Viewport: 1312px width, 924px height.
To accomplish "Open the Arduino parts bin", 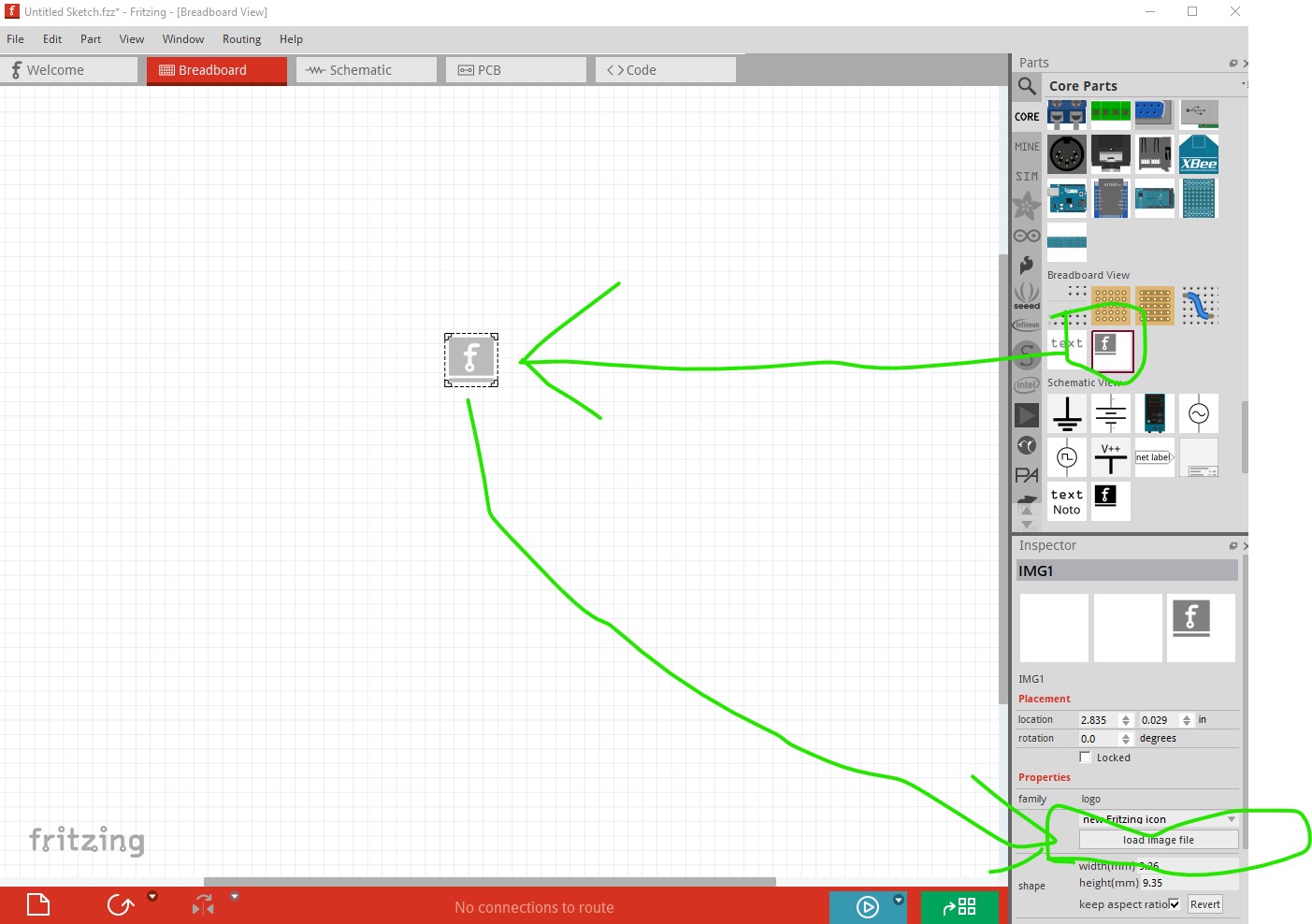I will point(1027,236).
